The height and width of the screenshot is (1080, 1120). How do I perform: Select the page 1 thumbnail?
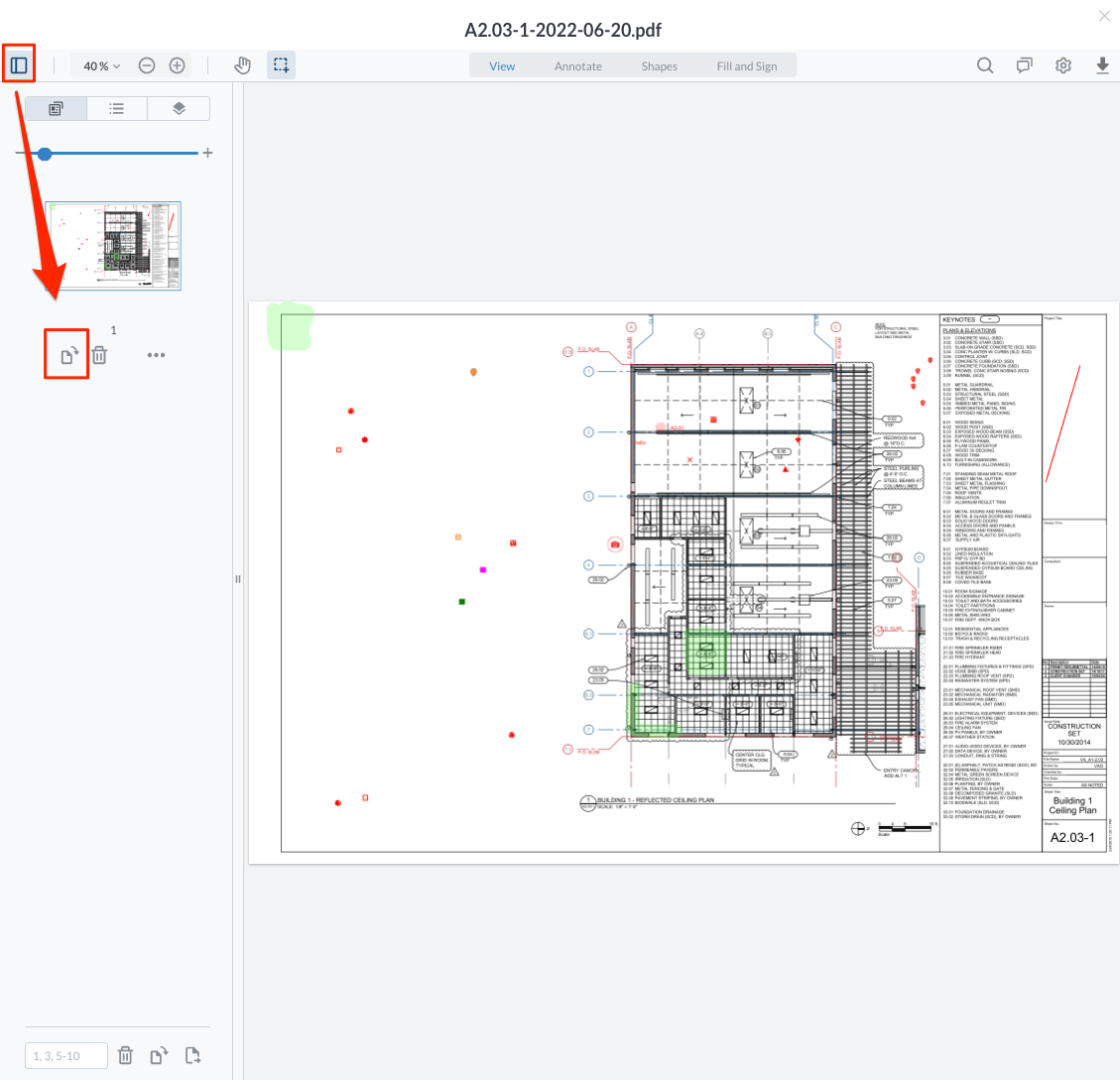click(113, 246)
